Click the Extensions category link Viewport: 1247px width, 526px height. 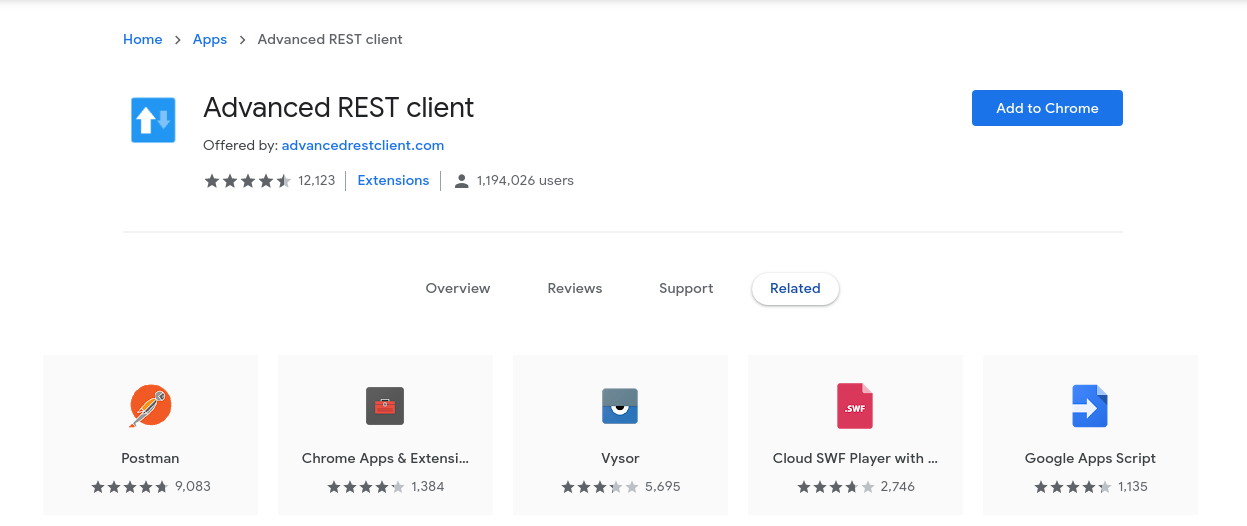pos(393,181)
